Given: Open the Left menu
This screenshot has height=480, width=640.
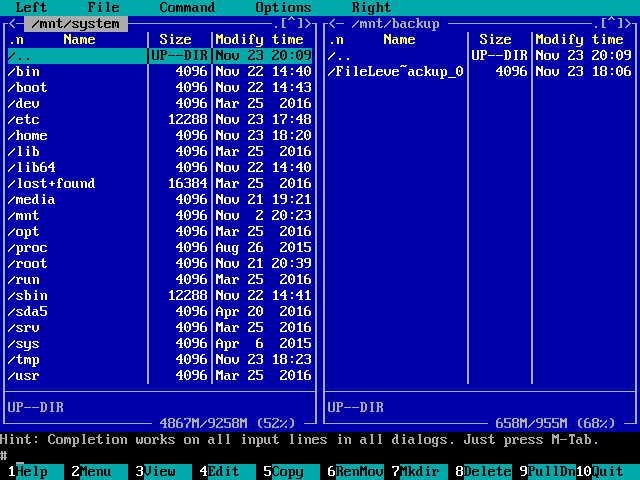Looking at the screenshot, I should point(31,7).
